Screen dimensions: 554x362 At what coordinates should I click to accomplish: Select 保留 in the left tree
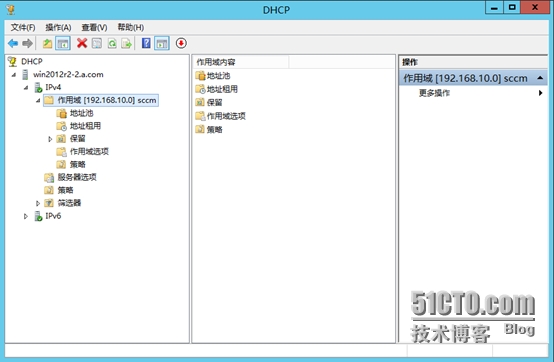pos(77,139)
